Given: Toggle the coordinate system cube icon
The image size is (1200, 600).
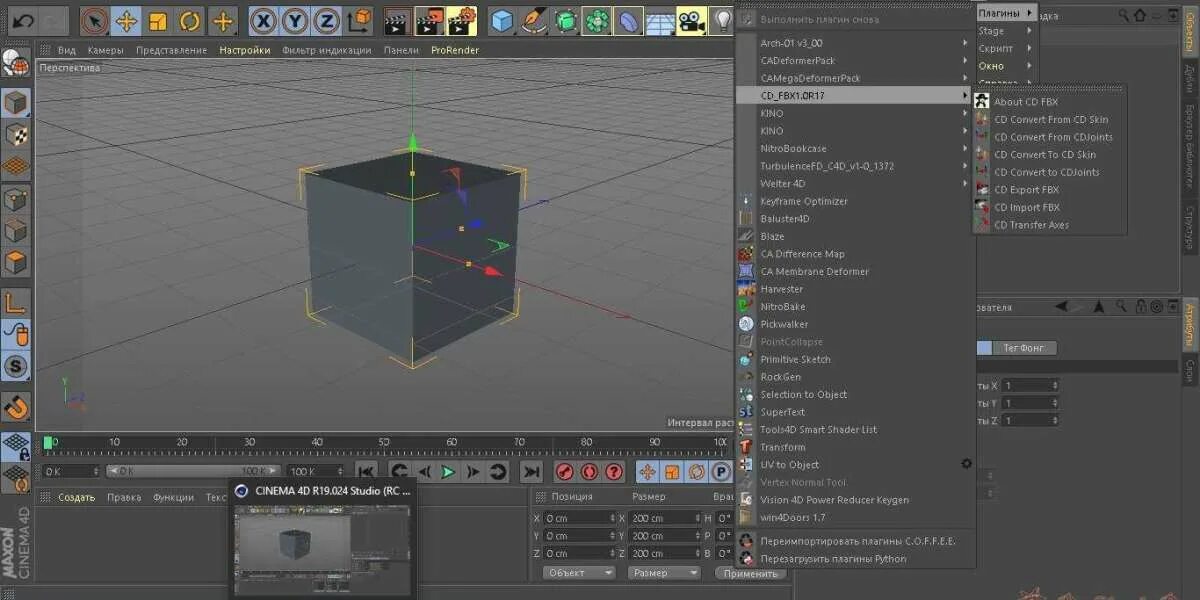Looking at the screenshot, I should 360,20.
